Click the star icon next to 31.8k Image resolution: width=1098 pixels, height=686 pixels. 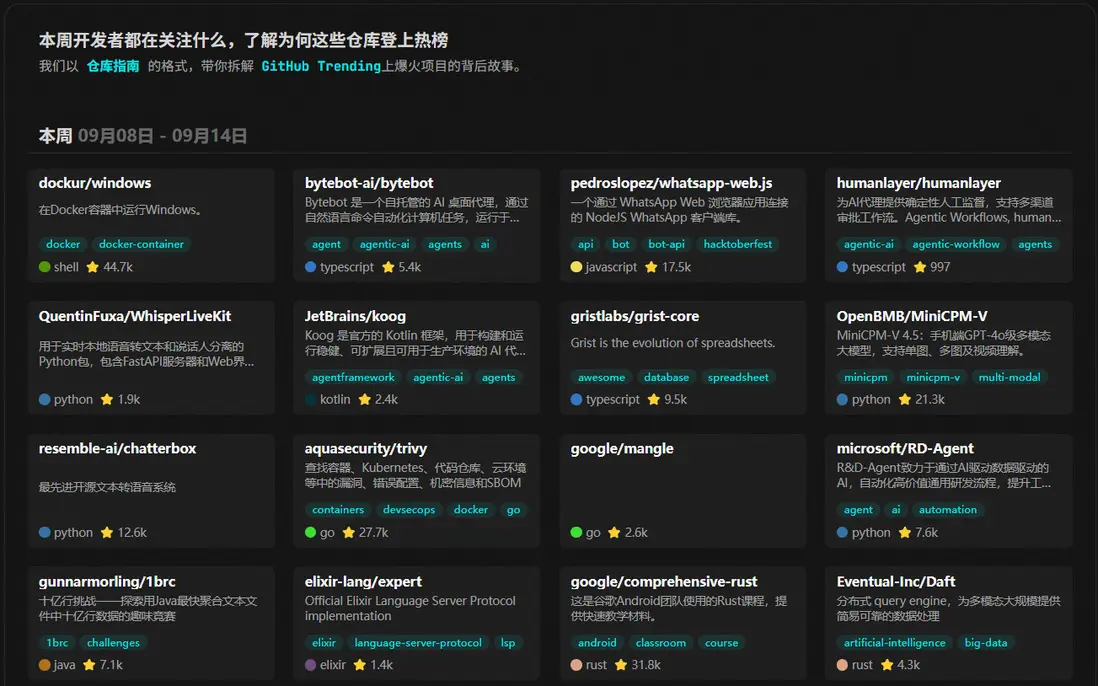tap(620, 664)
